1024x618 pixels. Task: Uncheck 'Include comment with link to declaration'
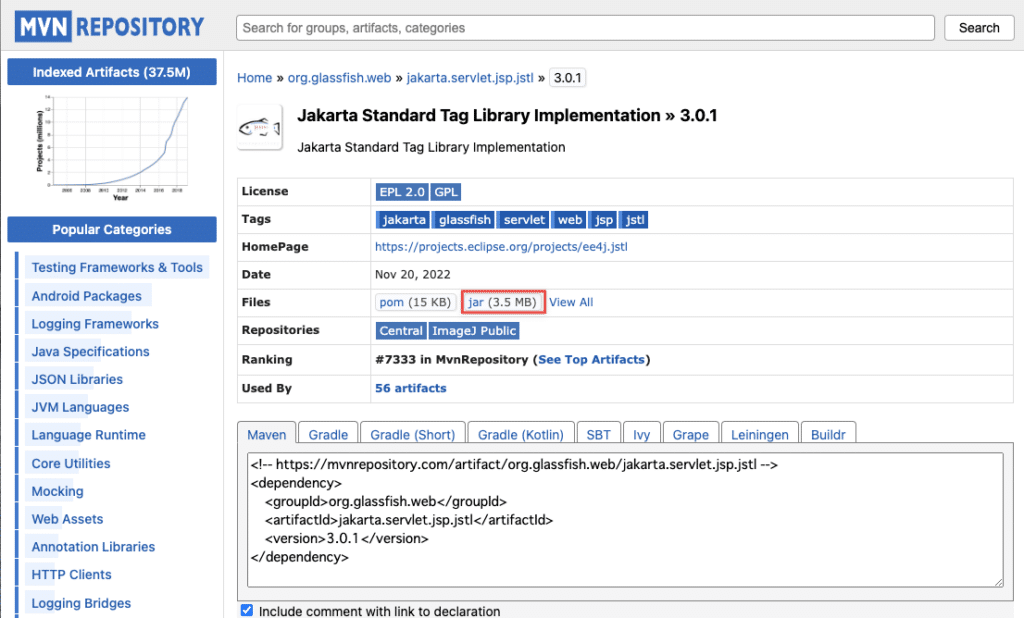(246, 610)
